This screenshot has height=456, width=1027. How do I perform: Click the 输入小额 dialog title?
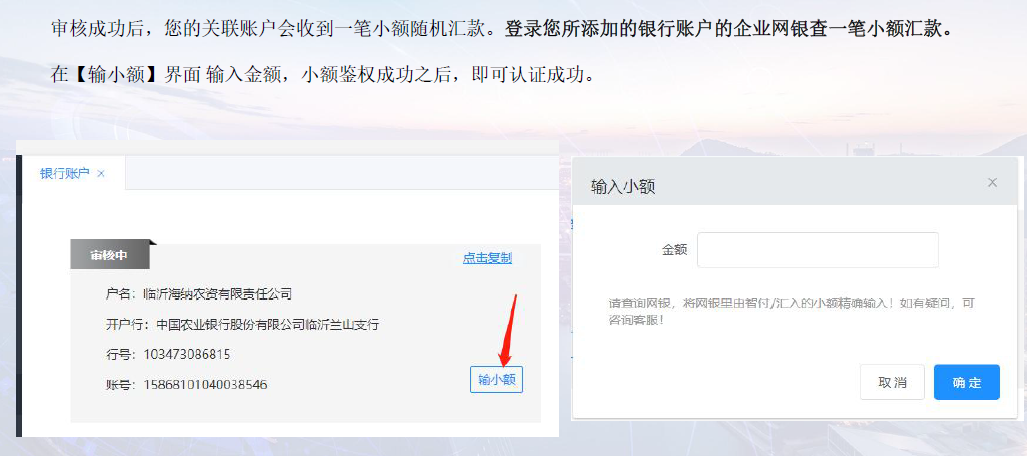[623, 187]
